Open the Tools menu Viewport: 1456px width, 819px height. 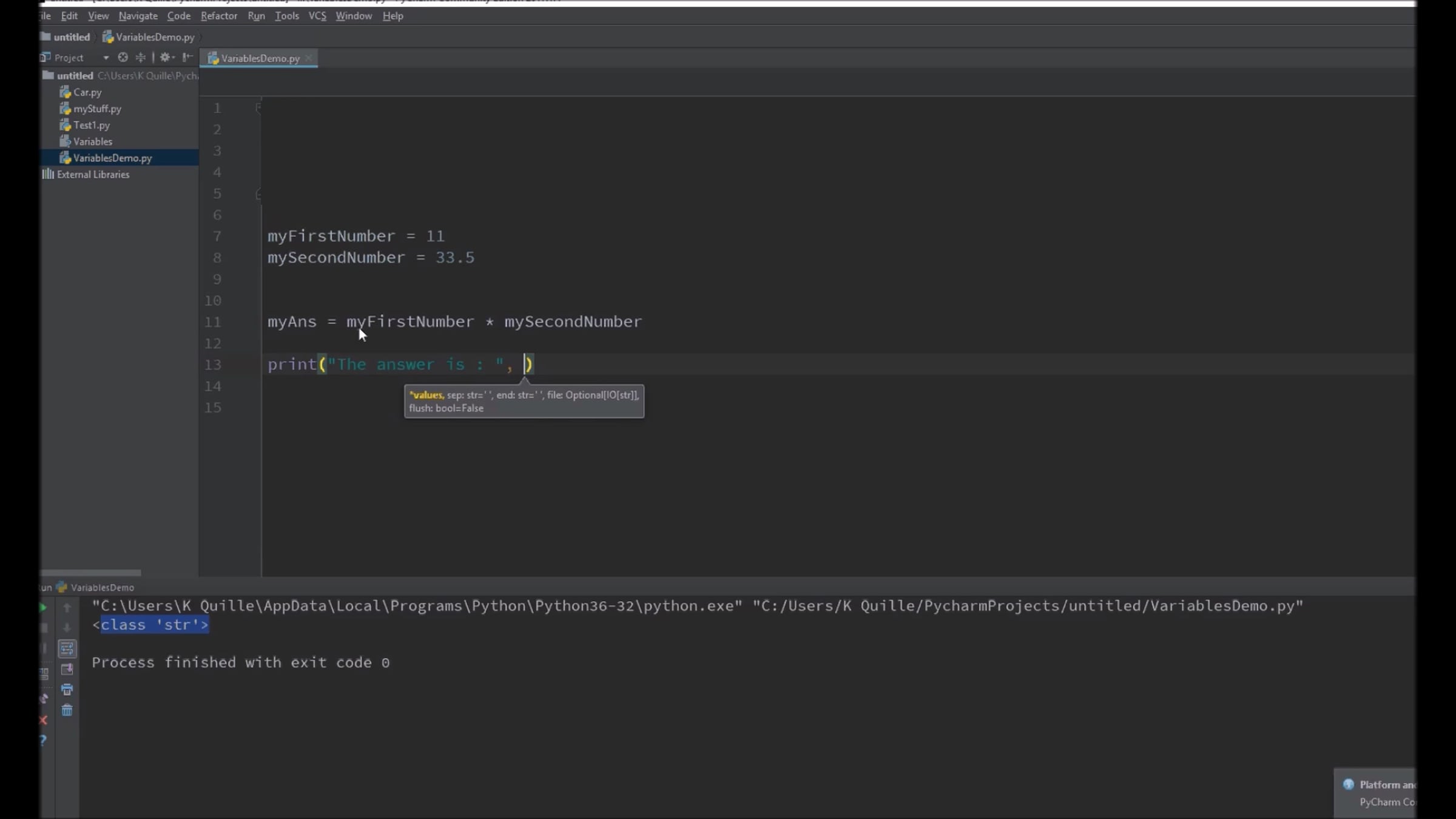[286, 16]
